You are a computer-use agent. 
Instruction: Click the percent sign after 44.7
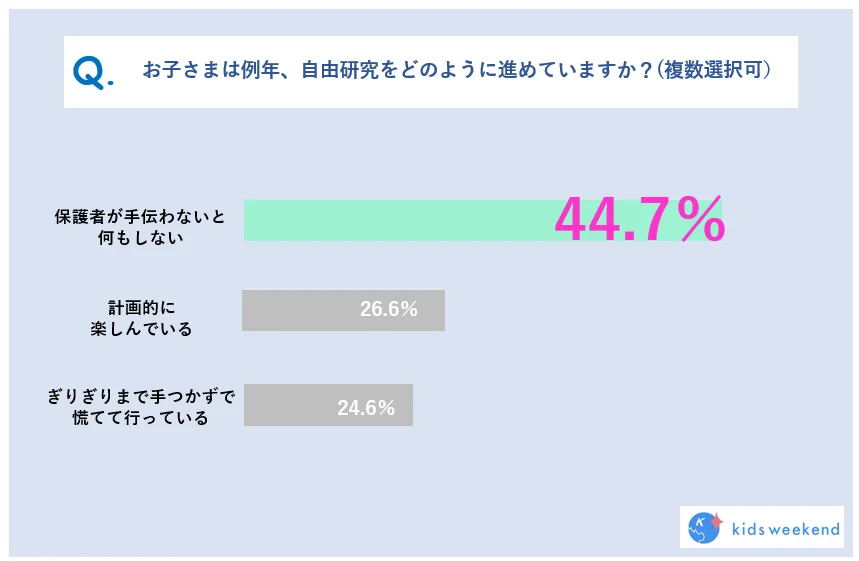[x=701, y=220]
